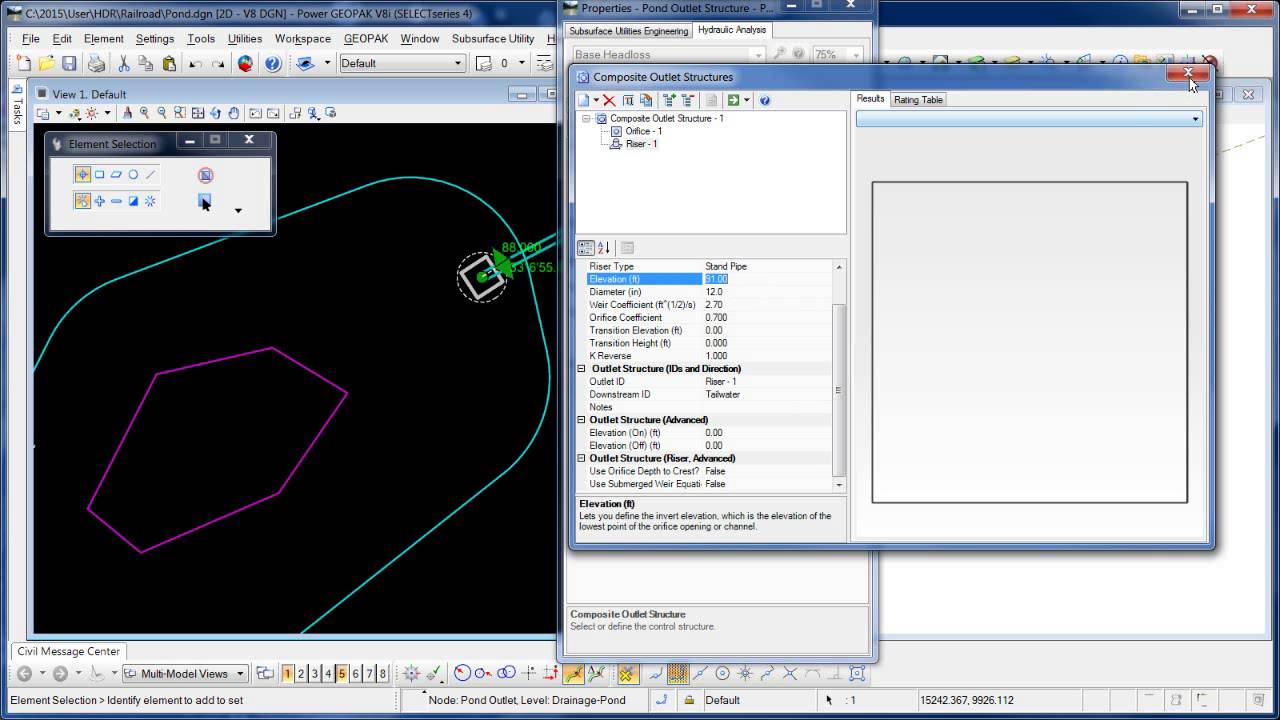Click the Rotate View icon
Image resolution: width=1280 pixels, height=720 pixels.
click(x=216, y=114)
